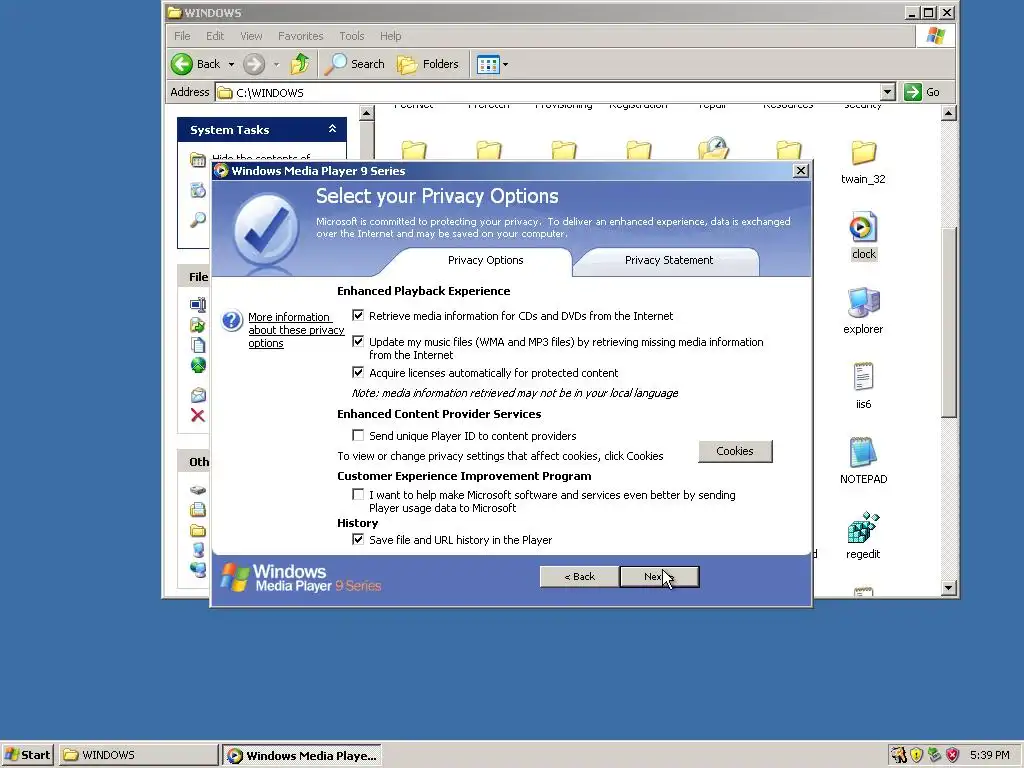Open the Edit menu in Explorer
The height and width of the screenshot is (768, 1024).
(215, 36)
